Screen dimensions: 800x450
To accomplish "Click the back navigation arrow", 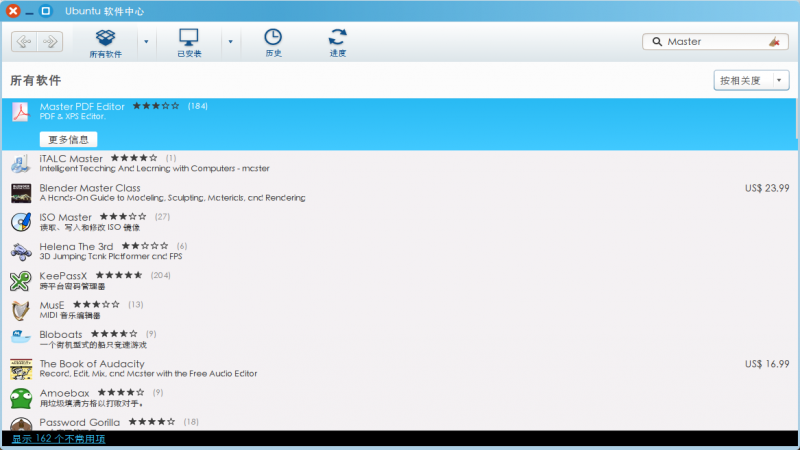I will pyautogui.click(x=24, y=41).
